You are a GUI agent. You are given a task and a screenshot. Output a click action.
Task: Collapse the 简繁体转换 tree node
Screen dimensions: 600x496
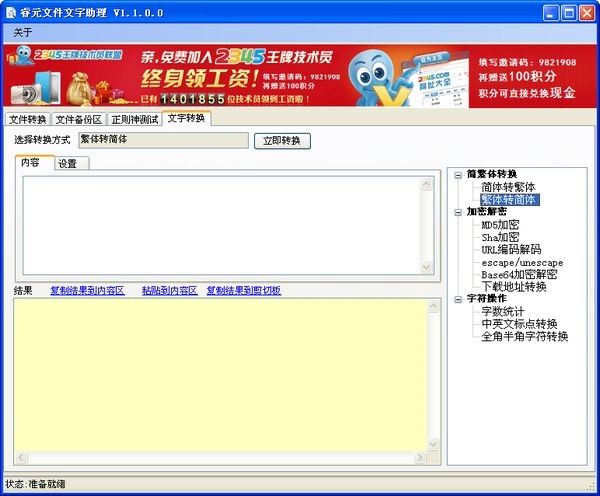point(458,175)
